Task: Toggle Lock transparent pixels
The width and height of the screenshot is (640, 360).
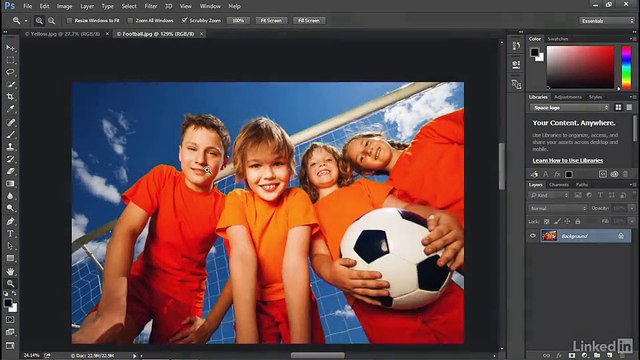Action: tap(547, 221)
